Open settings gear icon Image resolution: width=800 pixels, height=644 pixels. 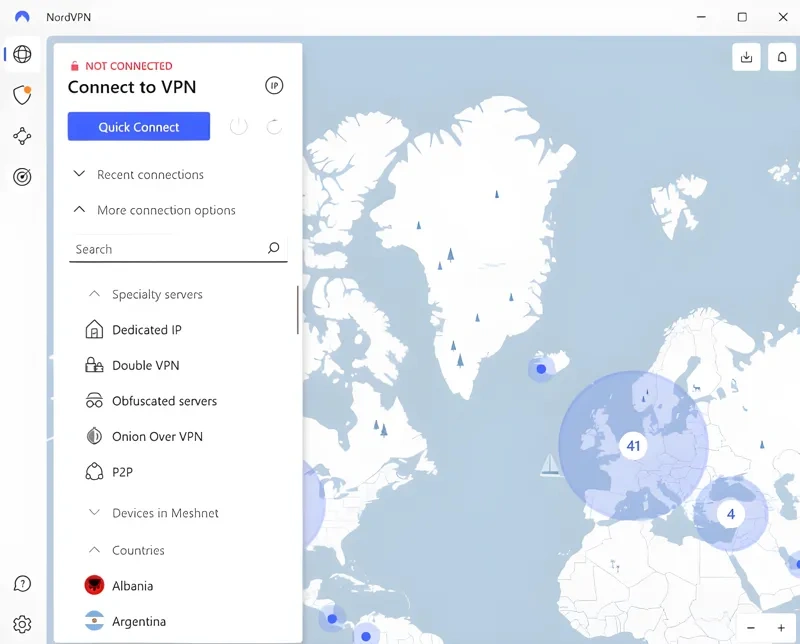(x=22, y=624)
